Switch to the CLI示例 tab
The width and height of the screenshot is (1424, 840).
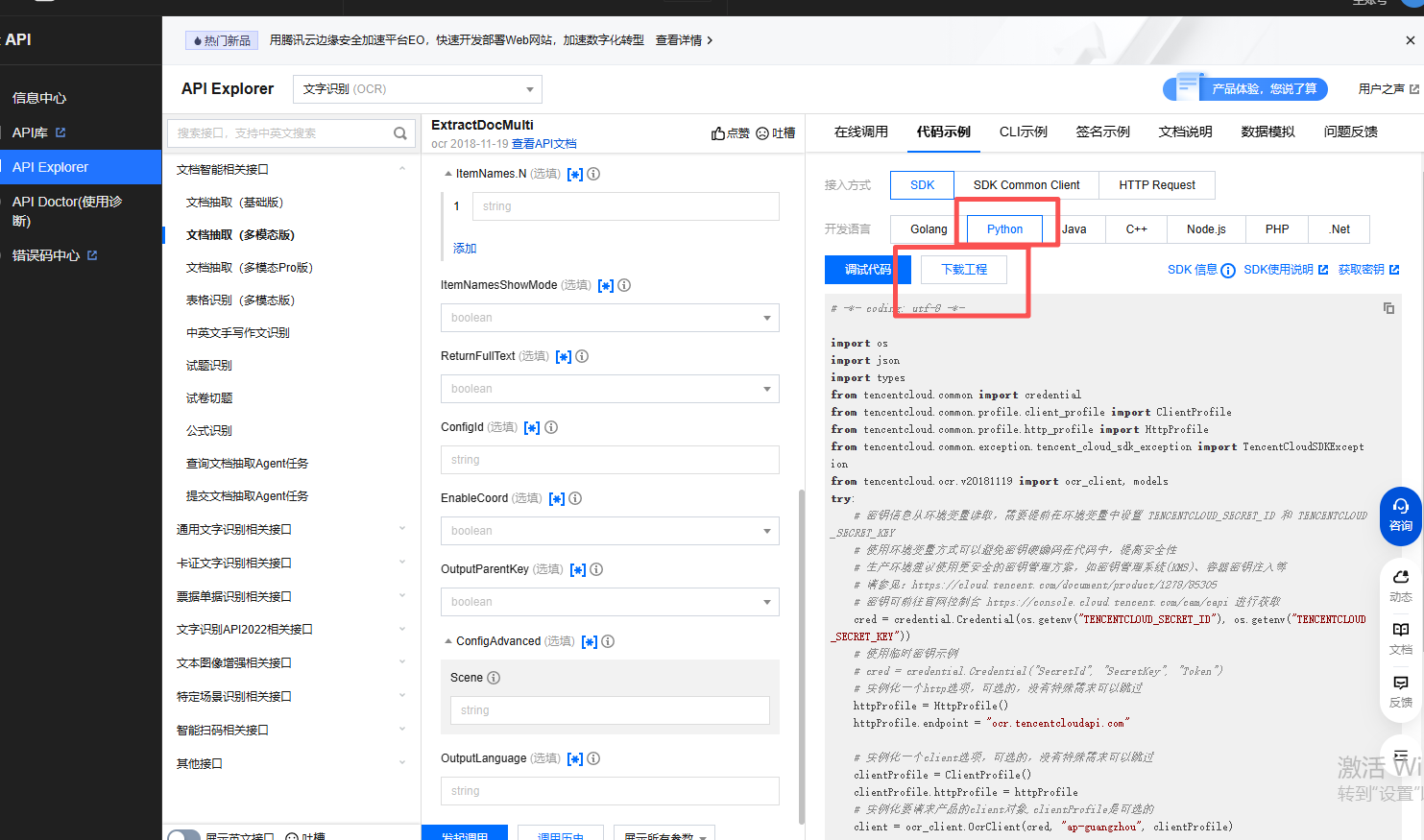(1024, 132)
